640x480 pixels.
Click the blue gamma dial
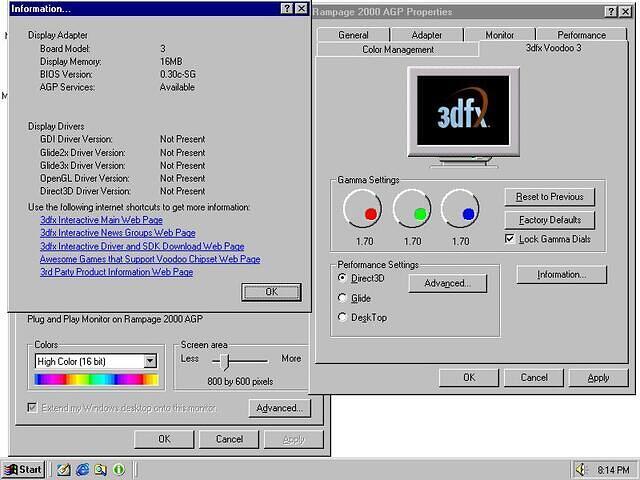(461, 210)
